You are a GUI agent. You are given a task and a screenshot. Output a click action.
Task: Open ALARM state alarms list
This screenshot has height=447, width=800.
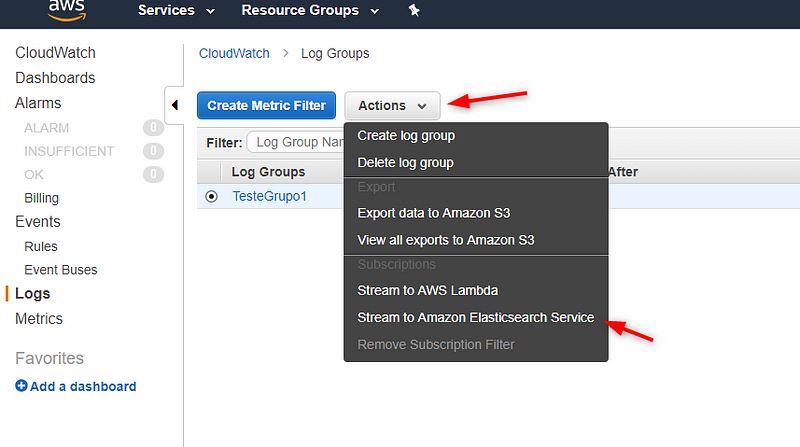(46, 128)
